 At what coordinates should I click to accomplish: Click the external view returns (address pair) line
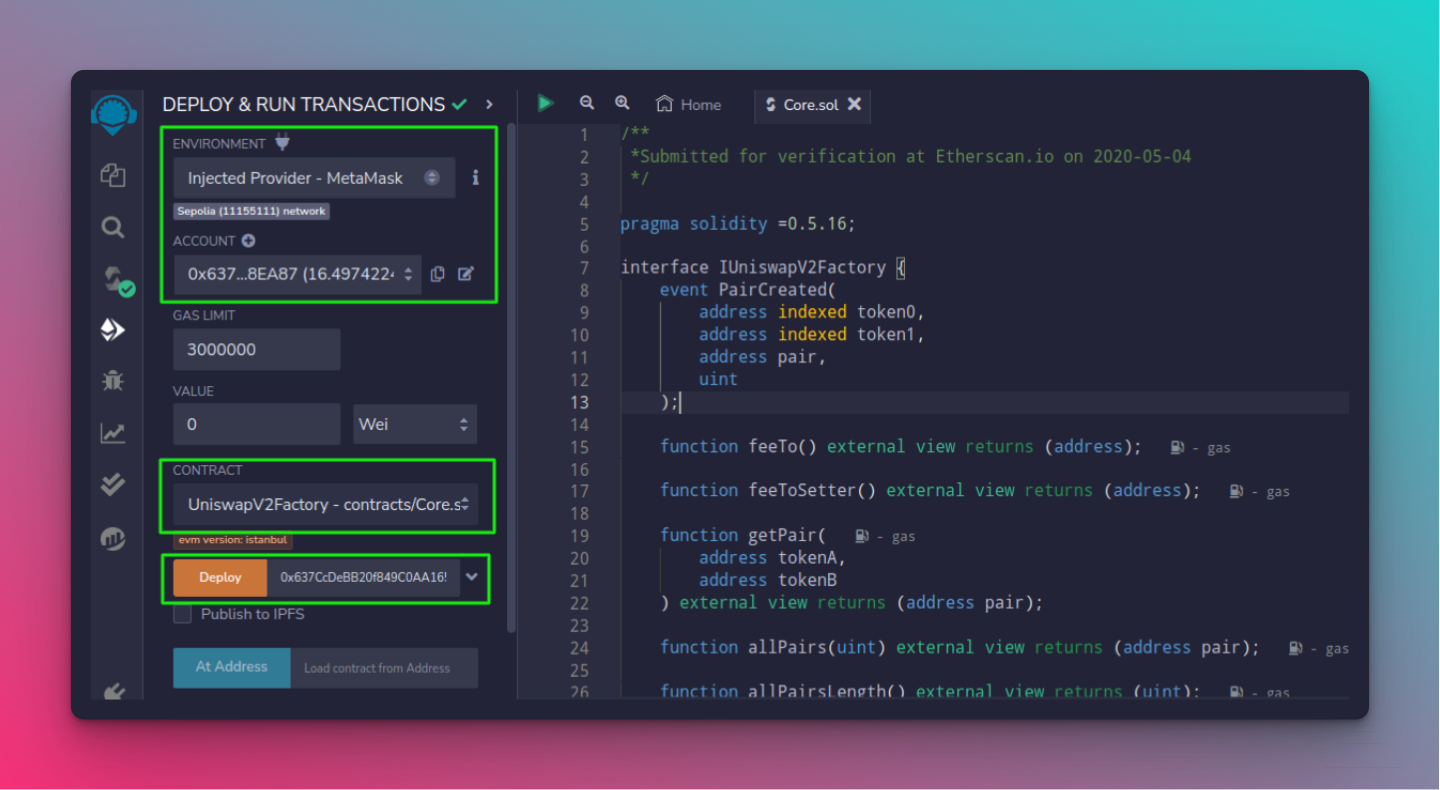pyautogui.click(x=852, y=603)
